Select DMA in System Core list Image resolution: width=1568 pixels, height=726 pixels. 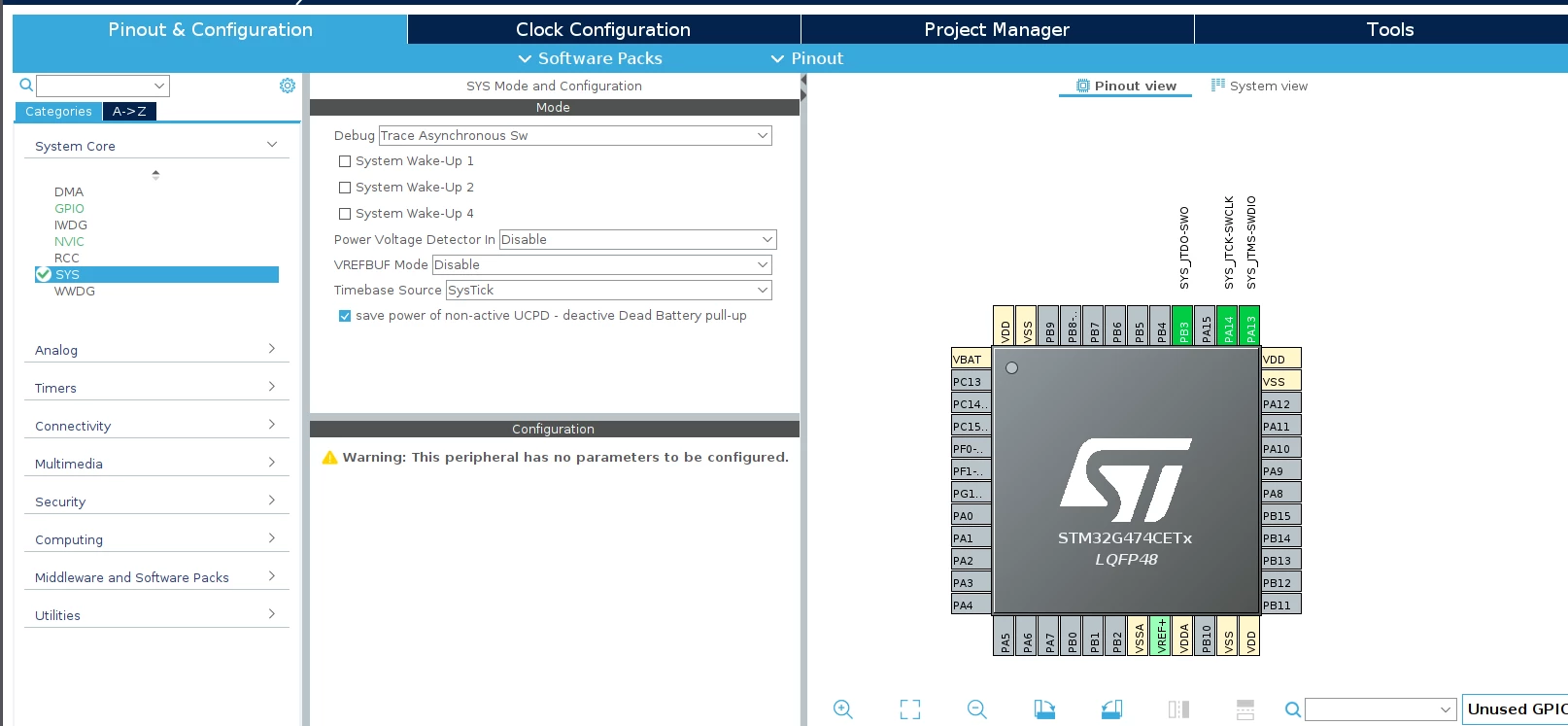coord(69,191)
